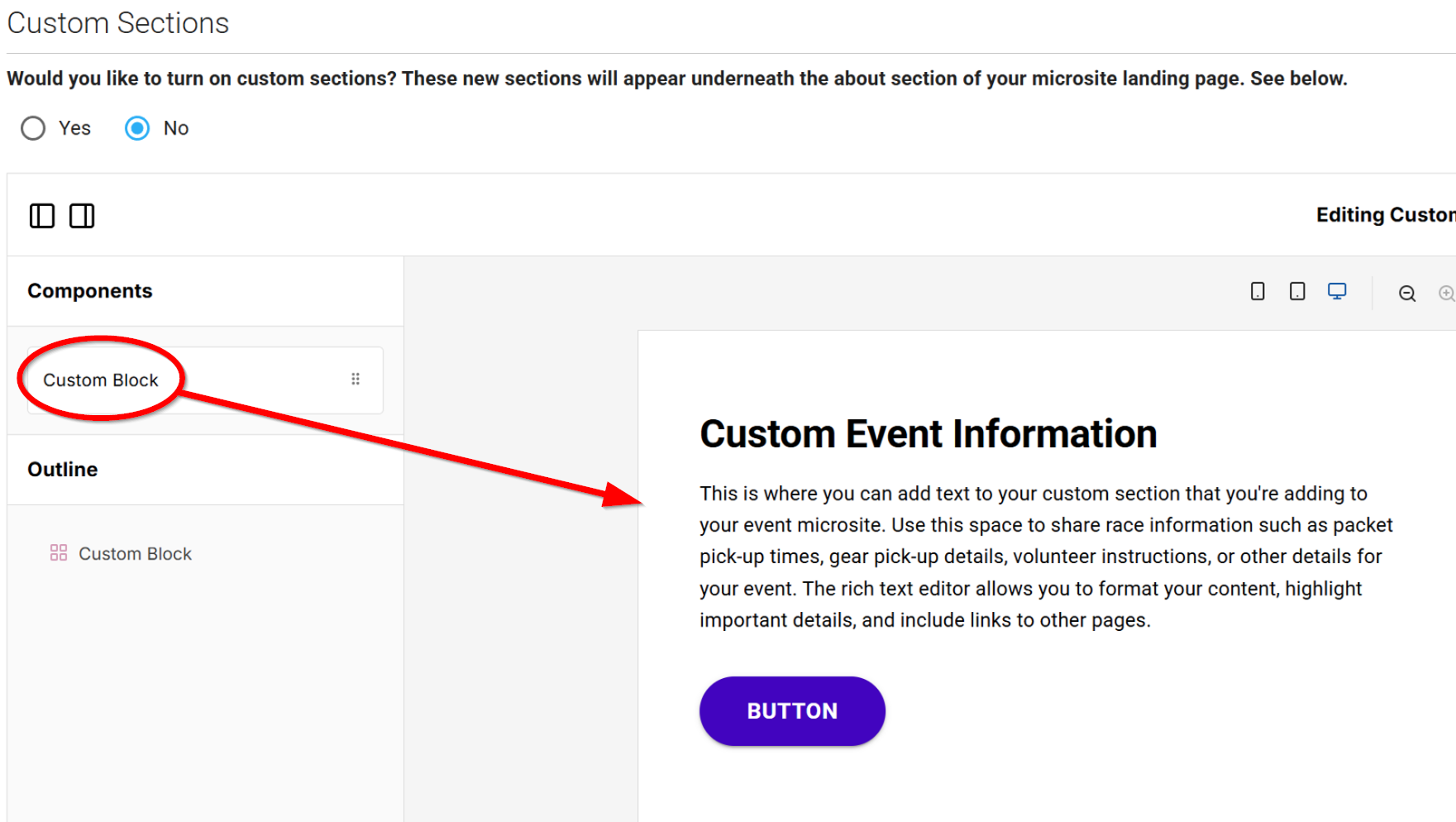
Task: Switch to tablet preview icon
Action: (x=1297, y=291)
